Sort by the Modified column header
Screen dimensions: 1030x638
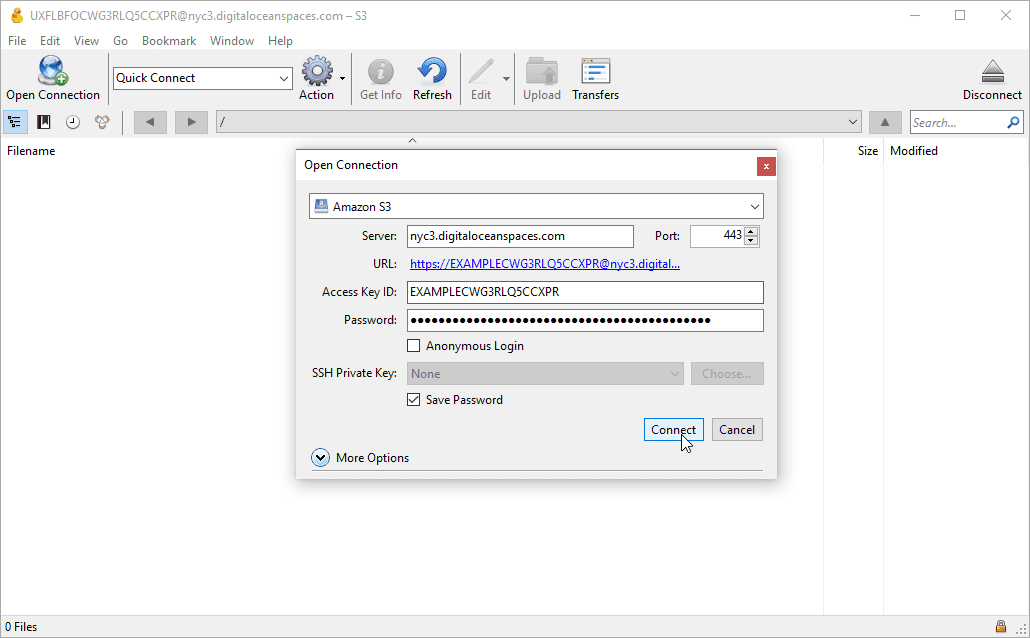(x=914, y=151)
